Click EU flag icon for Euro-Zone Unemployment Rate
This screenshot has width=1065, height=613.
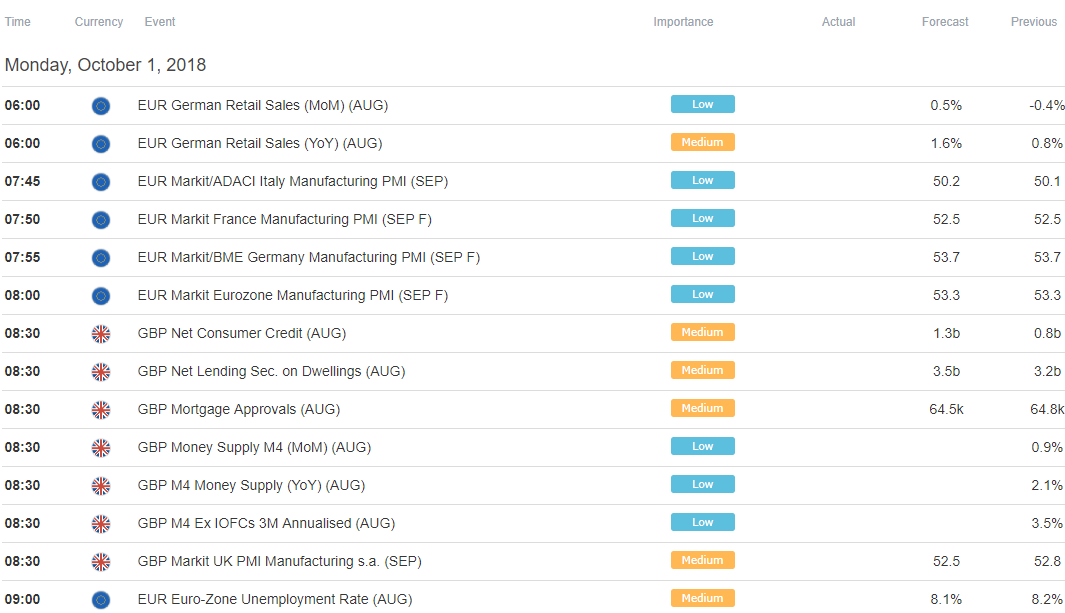coord(101,600)
